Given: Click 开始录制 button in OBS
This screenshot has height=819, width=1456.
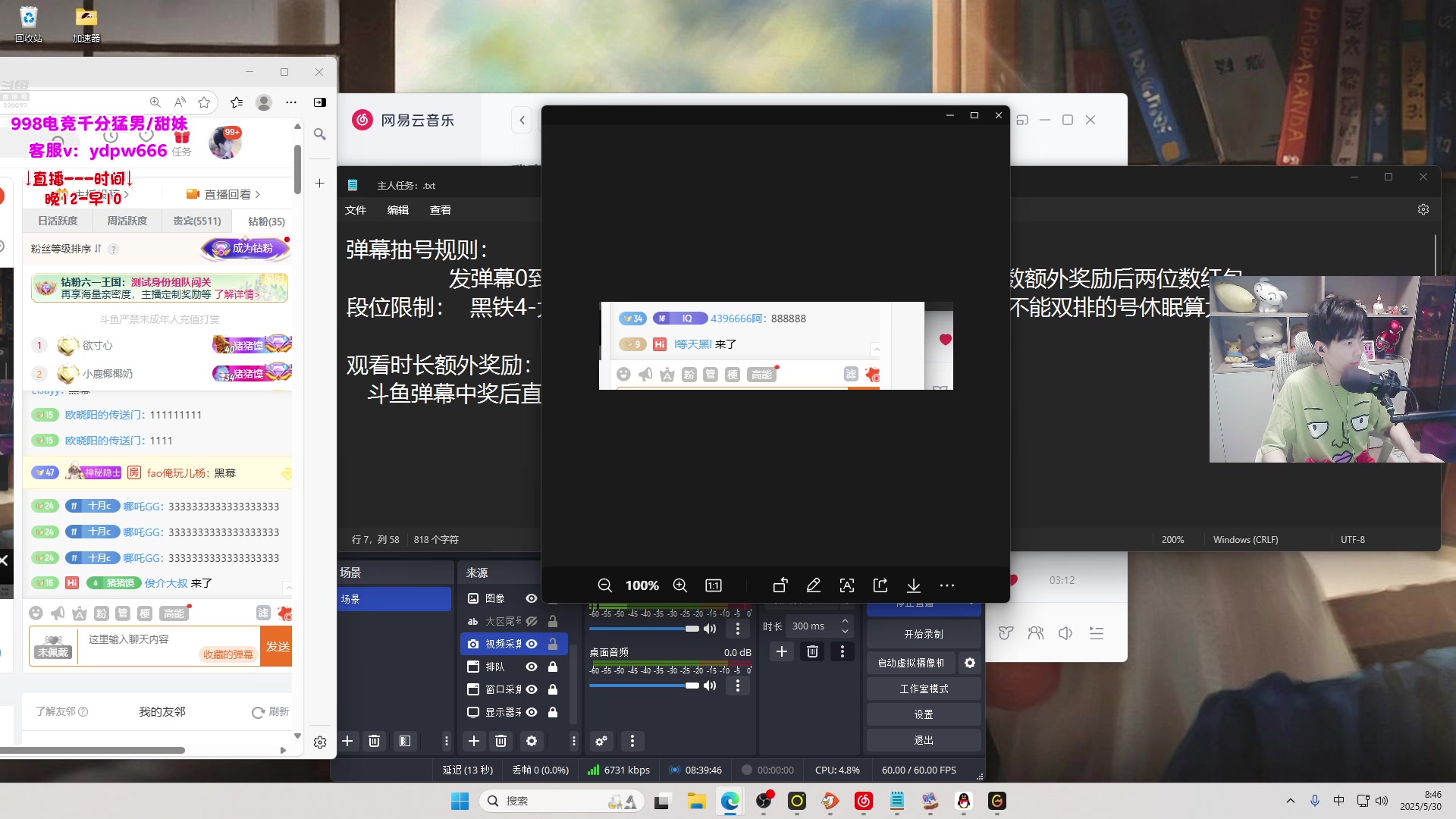Looking at the screenshot, I should 924,634.
